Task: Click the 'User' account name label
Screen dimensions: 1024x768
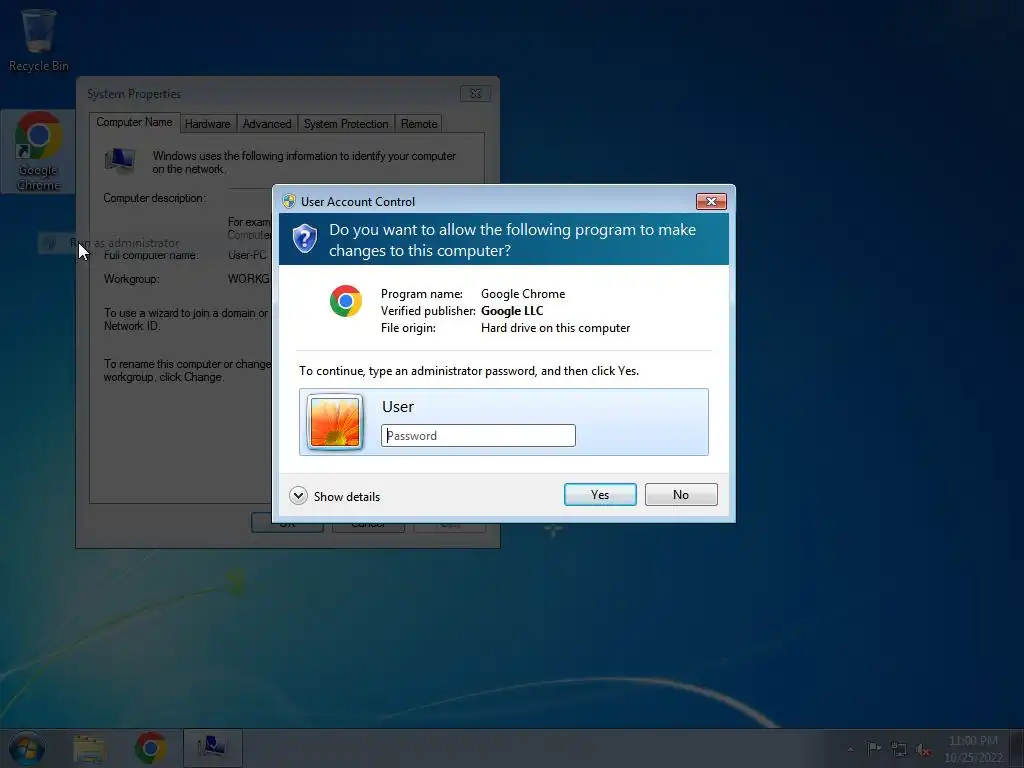Action: tap(398, 407)
